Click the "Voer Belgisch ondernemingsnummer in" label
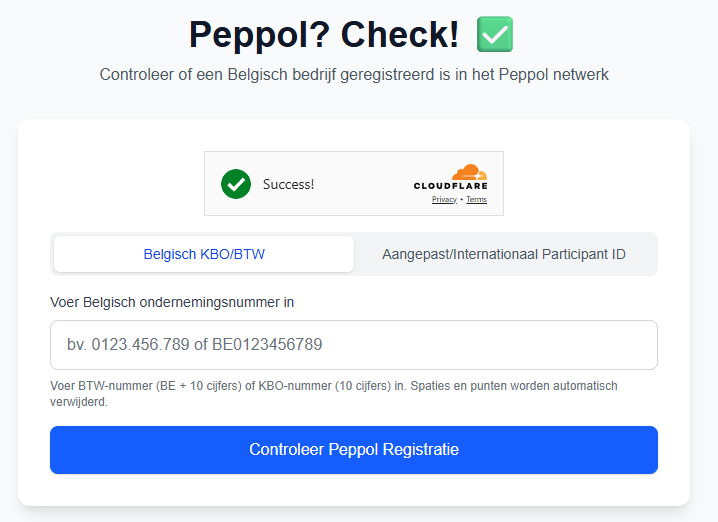 pos(172,302)
